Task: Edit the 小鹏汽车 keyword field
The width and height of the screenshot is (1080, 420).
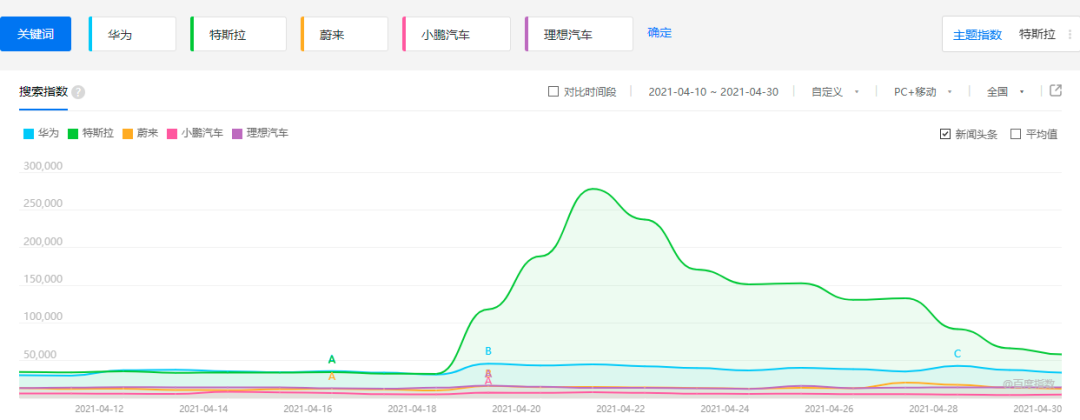Action: [x=457, y=34]
